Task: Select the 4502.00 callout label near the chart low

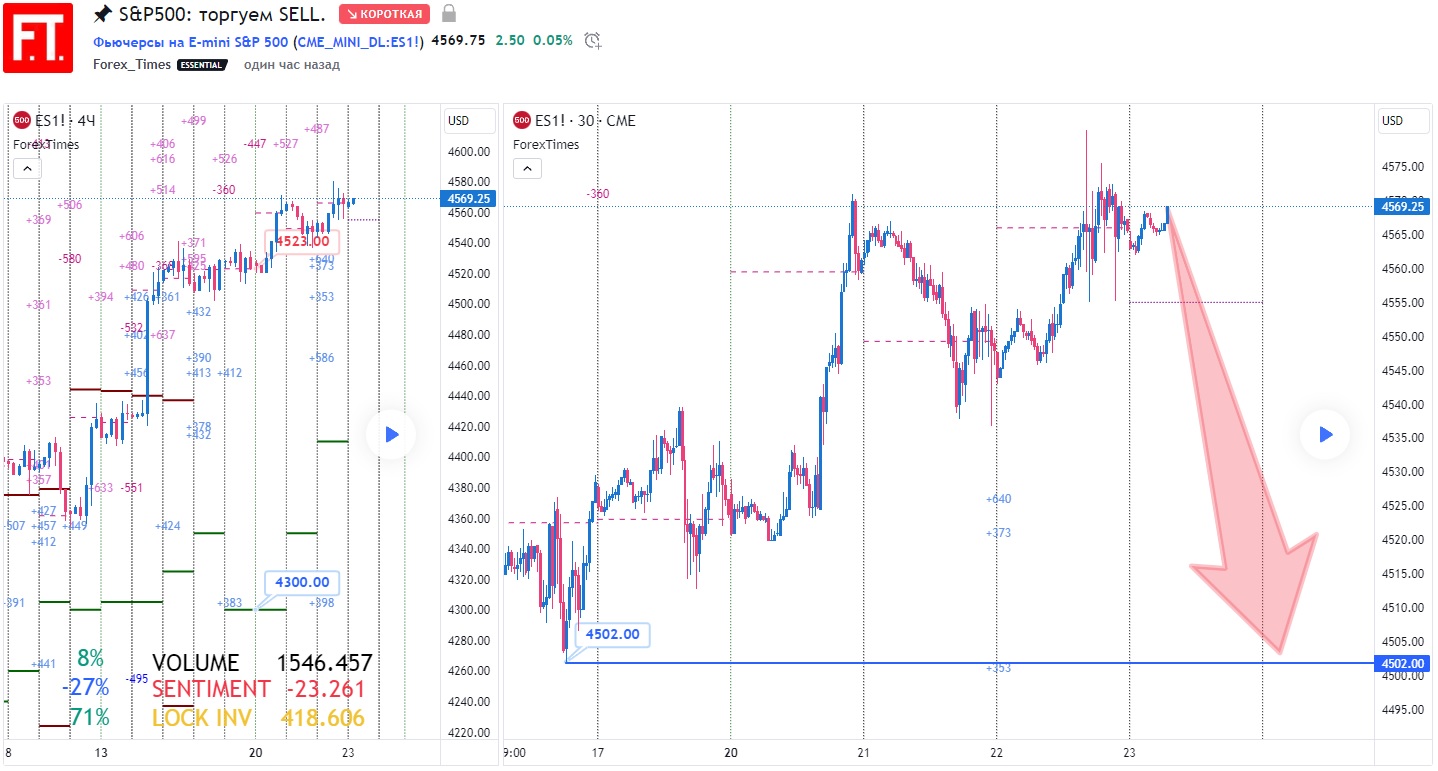Action: [x=612, y=634]
